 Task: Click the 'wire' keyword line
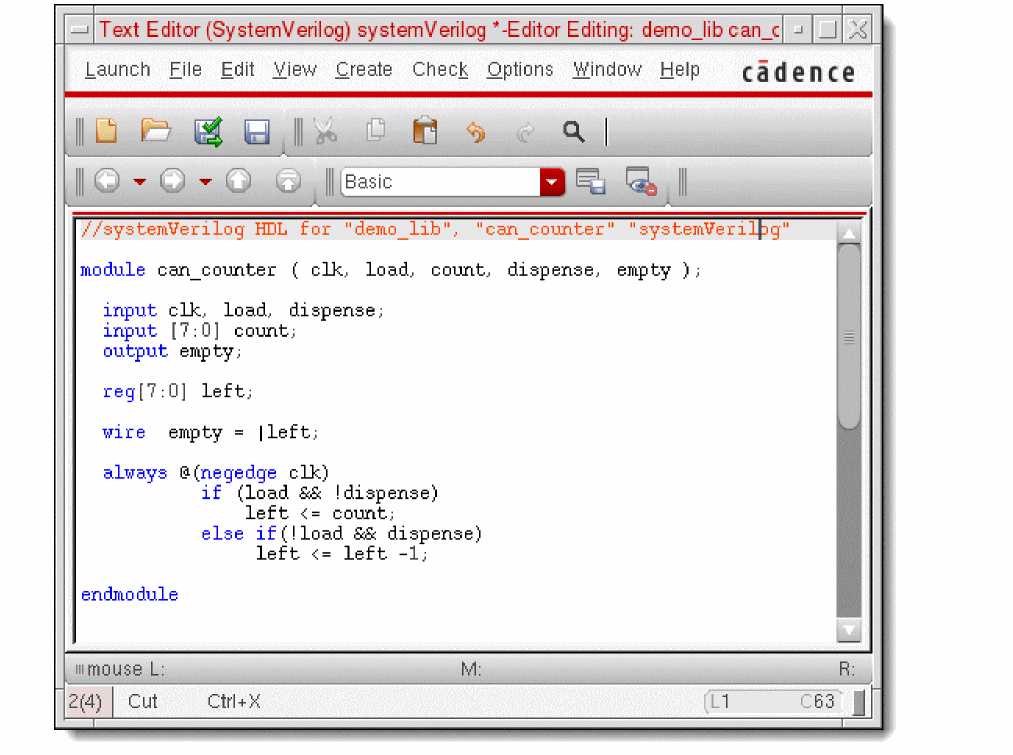(x=124, y=432)
